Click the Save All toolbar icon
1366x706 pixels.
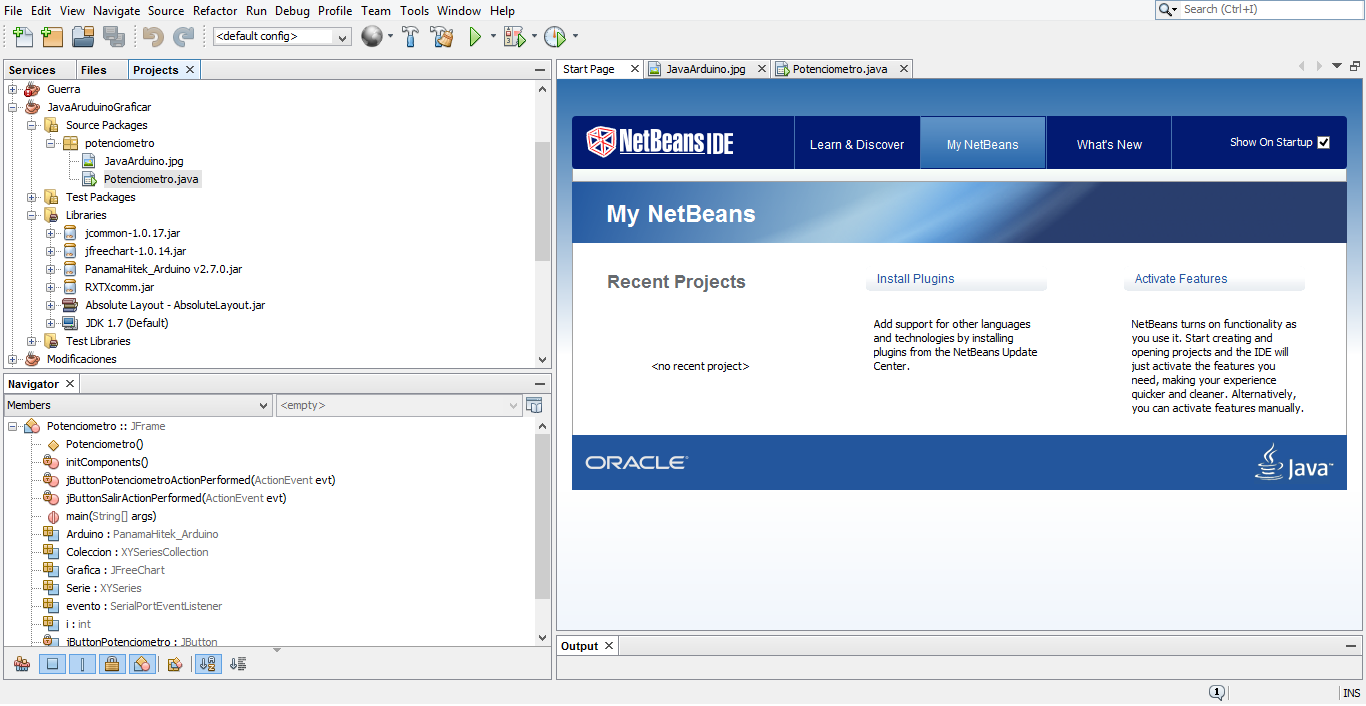pos(113,37)
